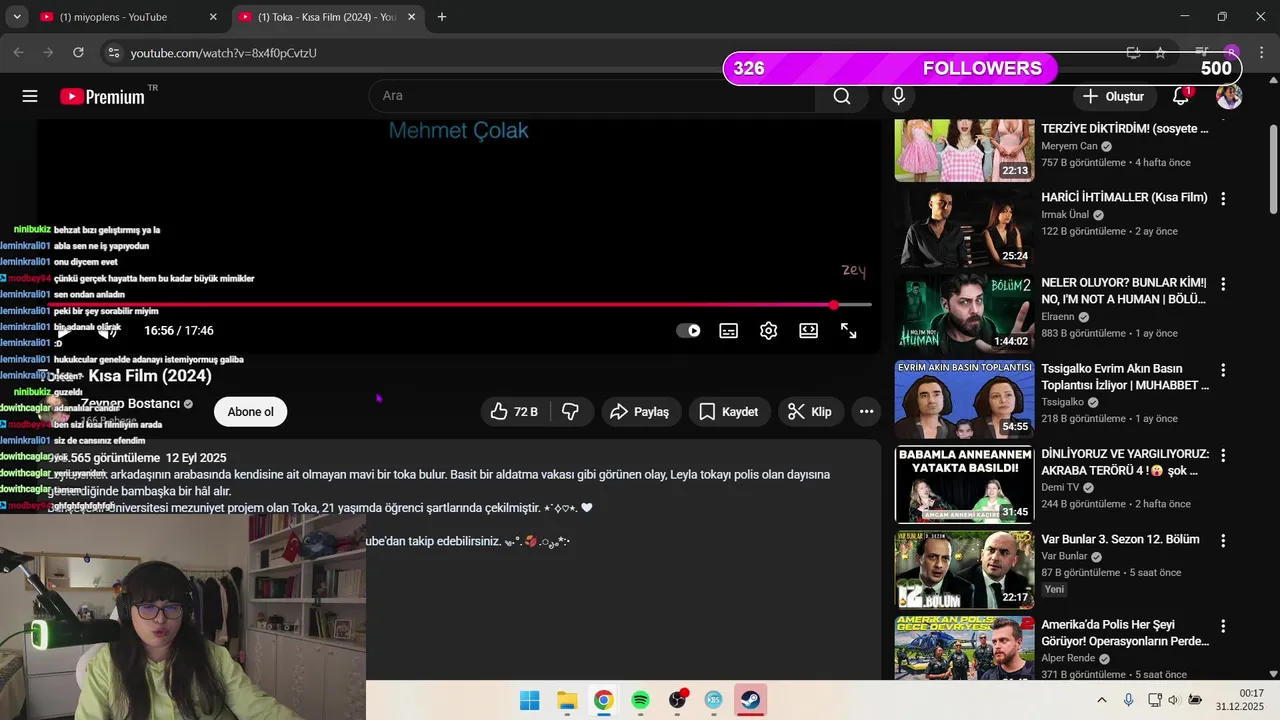
Task: Open Alper Rende channel link
Action: (1070, 659)
